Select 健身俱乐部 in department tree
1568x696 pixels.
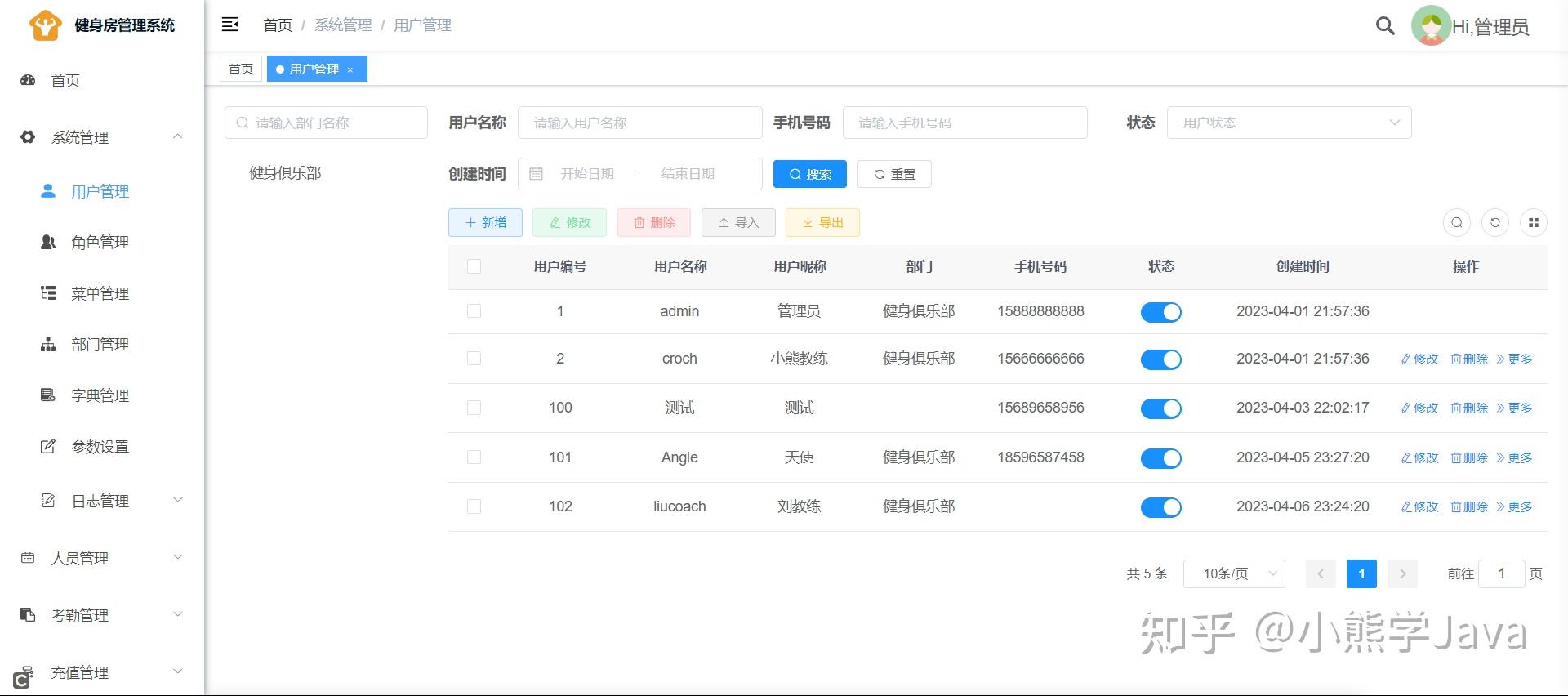click(x=285, y=172)
